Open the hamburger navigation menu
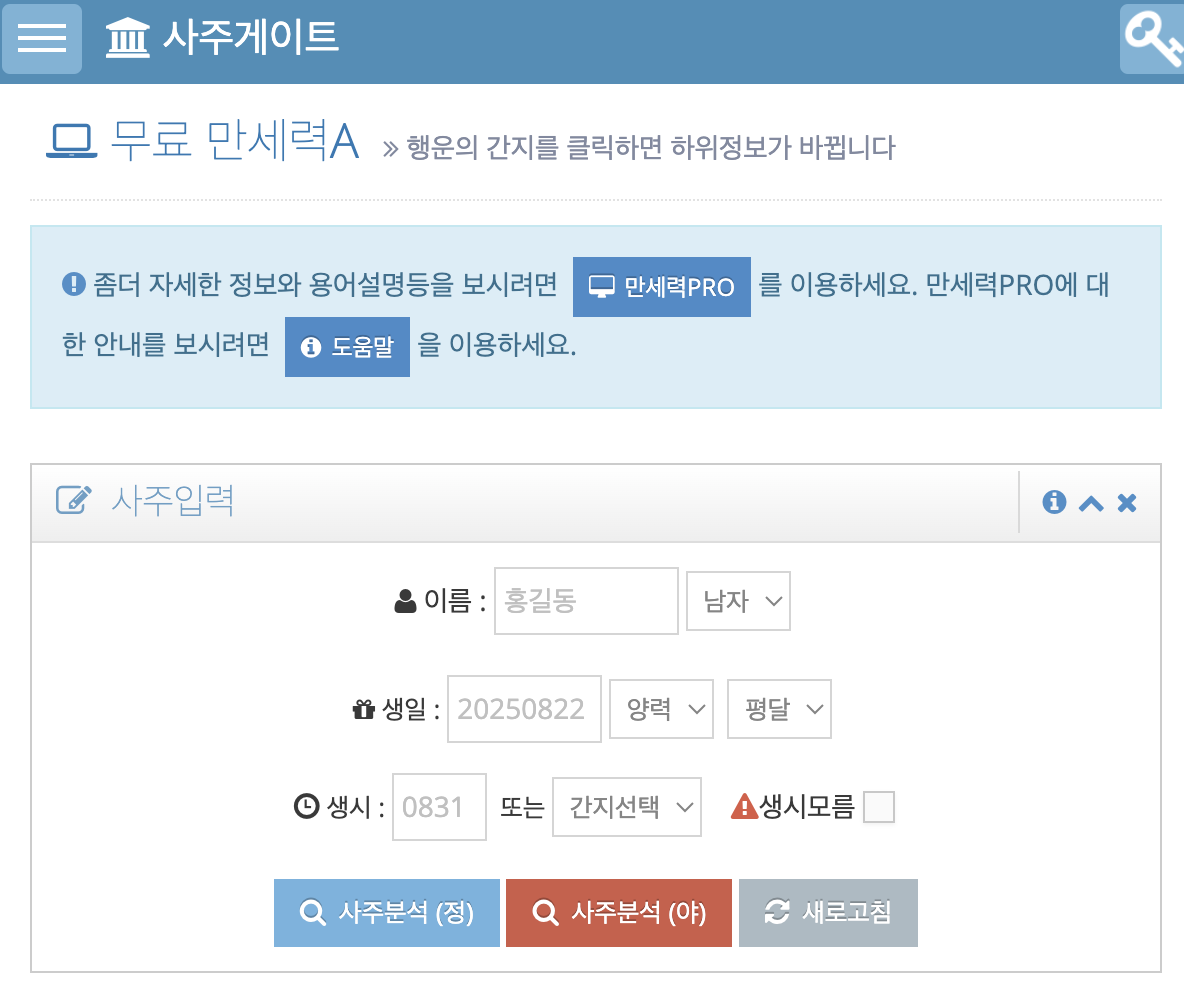This screenshot has width=1184, height=1000. (41, 39)
